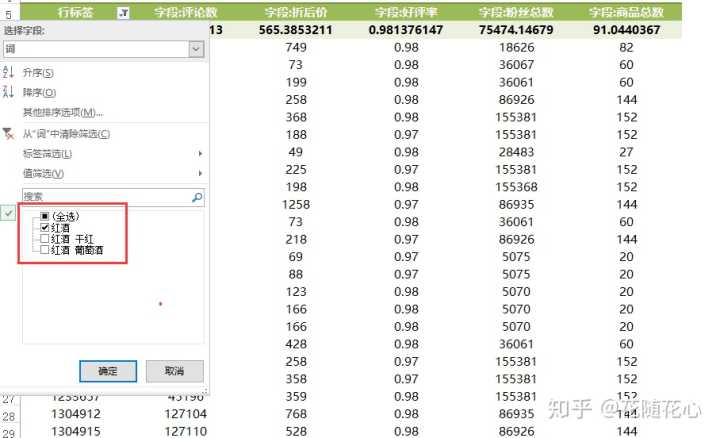
Task: Select cell with value 27 in 商品总数
Action: pyautogui.click(x=626, y=152)
